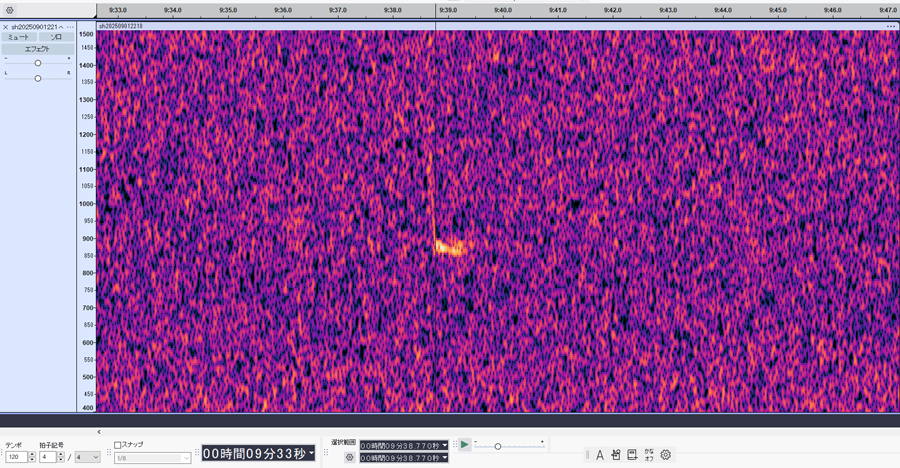
Task: Click 1000 on the frequency scale
Action: point(86,204)
